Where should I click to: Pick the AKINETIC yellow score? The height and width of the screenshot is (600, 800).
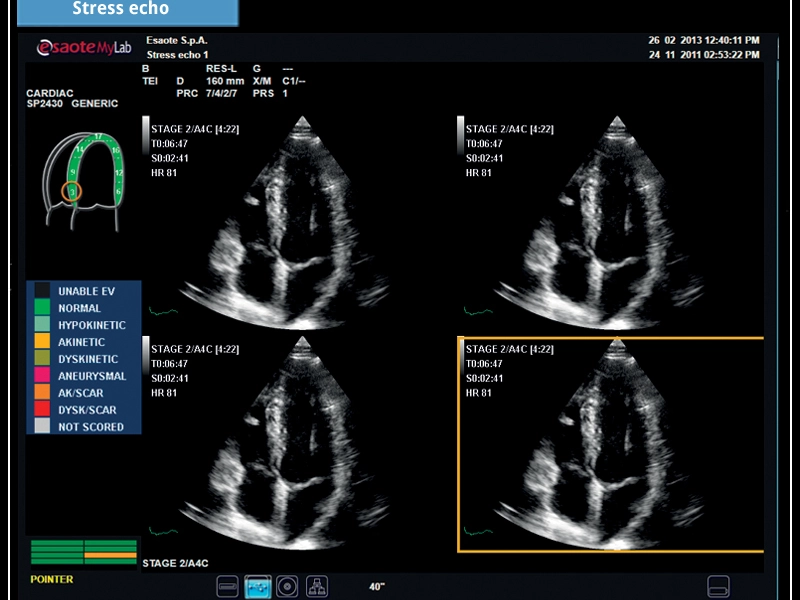(x=41, y=342)
